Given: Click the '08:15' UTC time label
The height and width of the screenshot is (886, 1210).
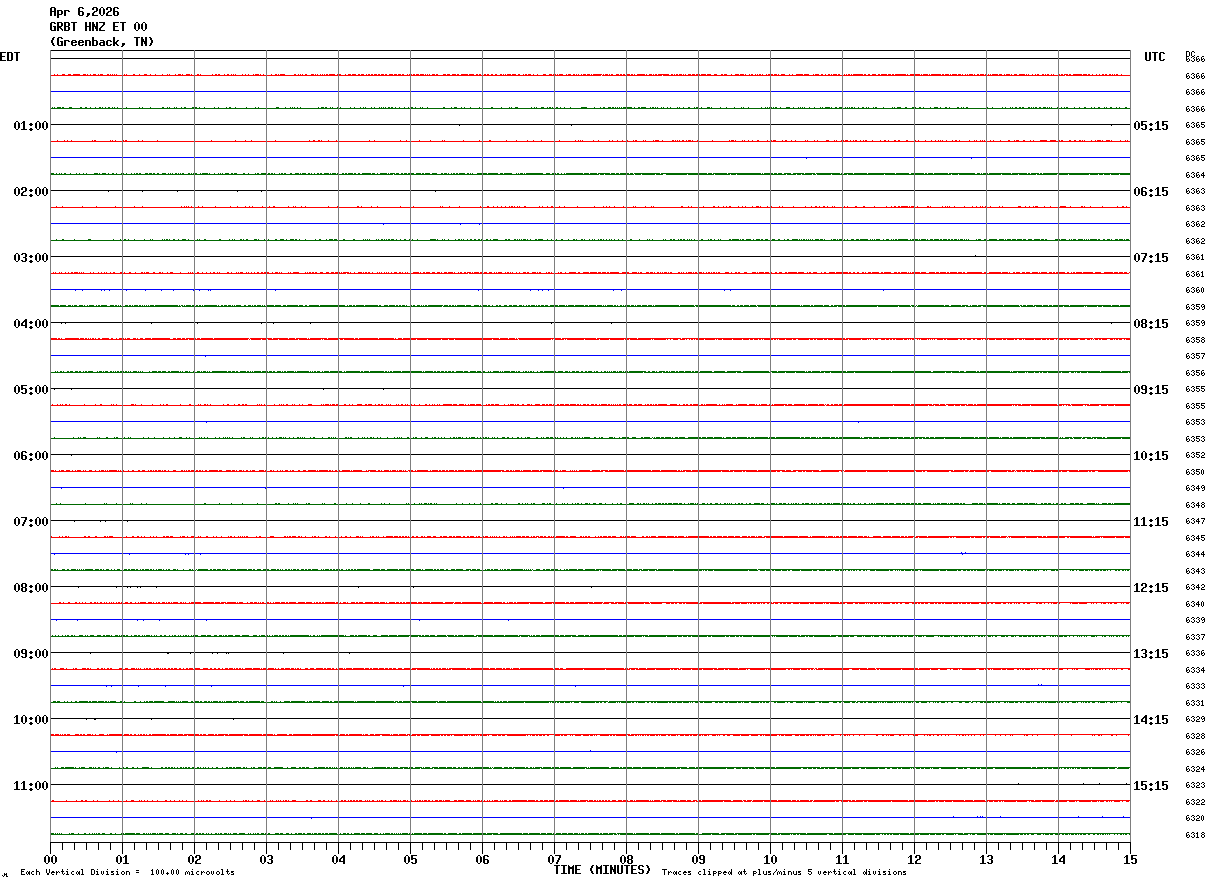Looking at the screenshot, I should point(1151,324).
